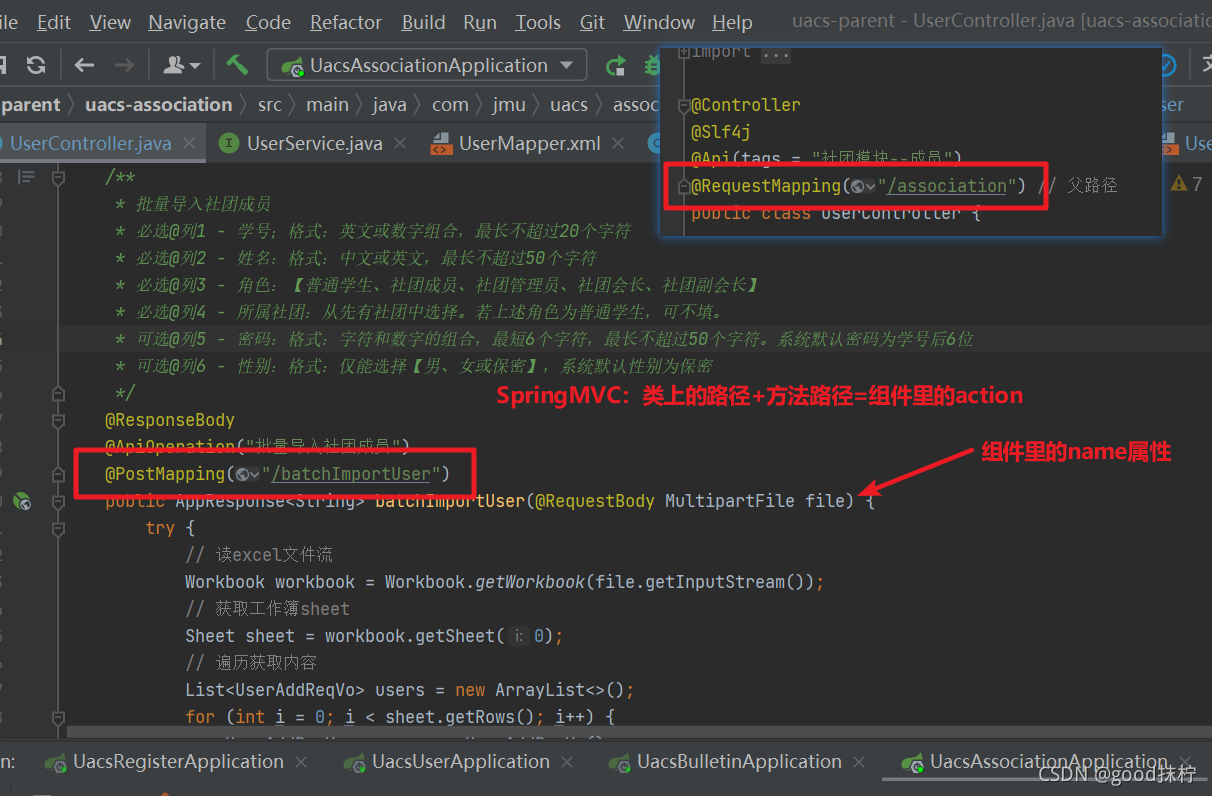
Task: Open the Edit menu
Action: (x=54, y=22)
